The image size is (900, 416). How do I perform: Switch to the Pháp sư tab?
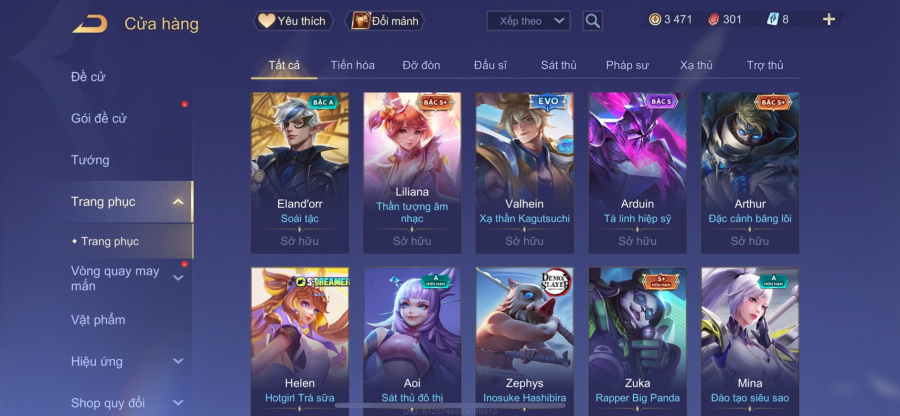point(627,65)
